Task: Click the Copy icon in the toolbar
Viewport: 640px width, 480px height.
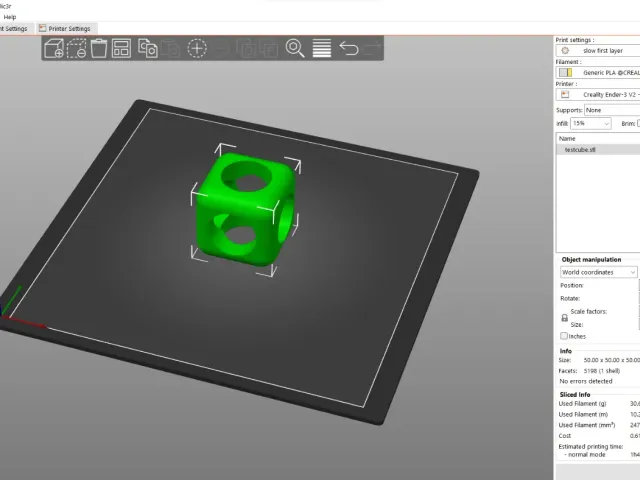Action: [x=148, y=48]
